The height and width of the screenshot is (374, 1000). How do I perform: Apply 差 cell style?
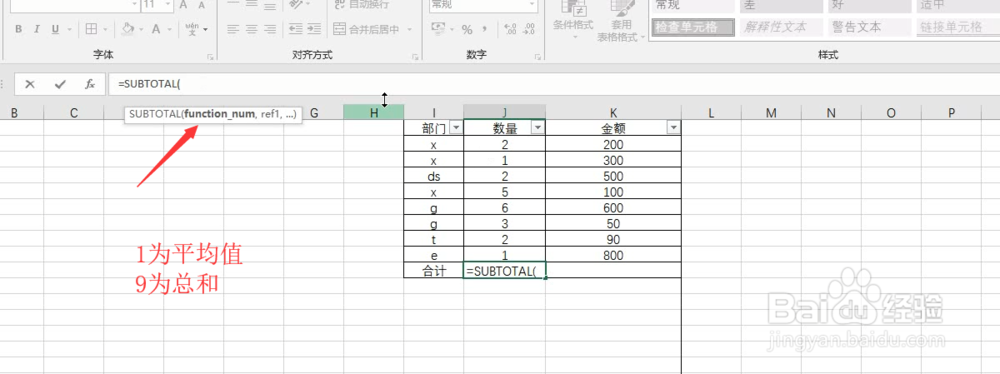click(780, 6)
